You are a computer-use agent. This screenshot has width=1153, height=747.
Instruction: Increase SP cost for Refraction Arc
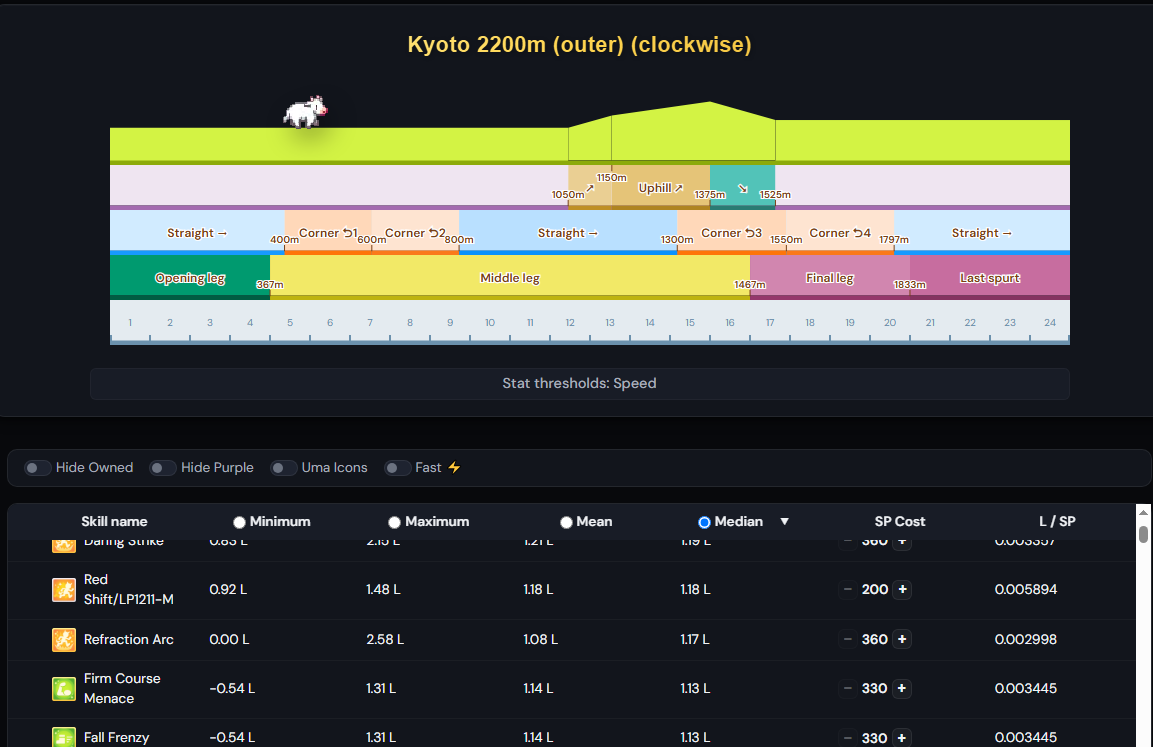902,640
